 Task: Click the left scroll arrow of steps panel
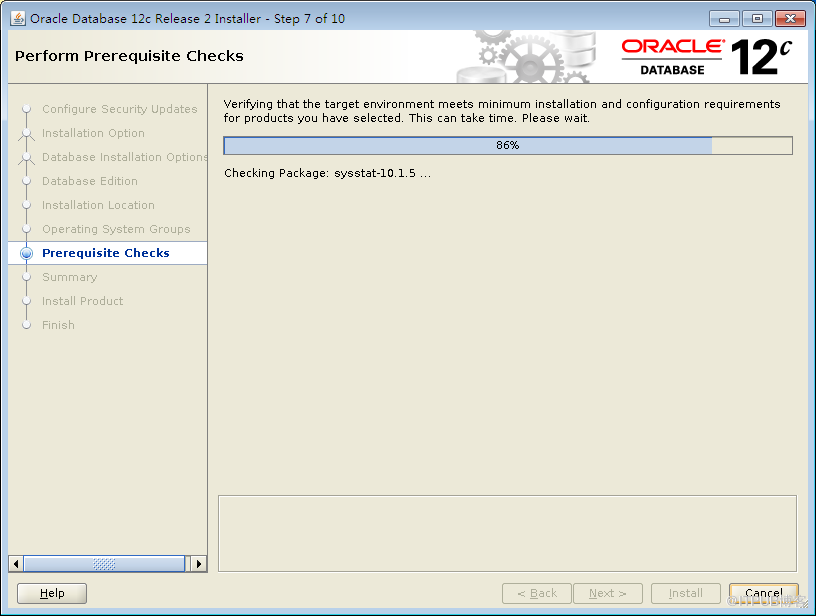pyautogui.click(x=16, y=564)
